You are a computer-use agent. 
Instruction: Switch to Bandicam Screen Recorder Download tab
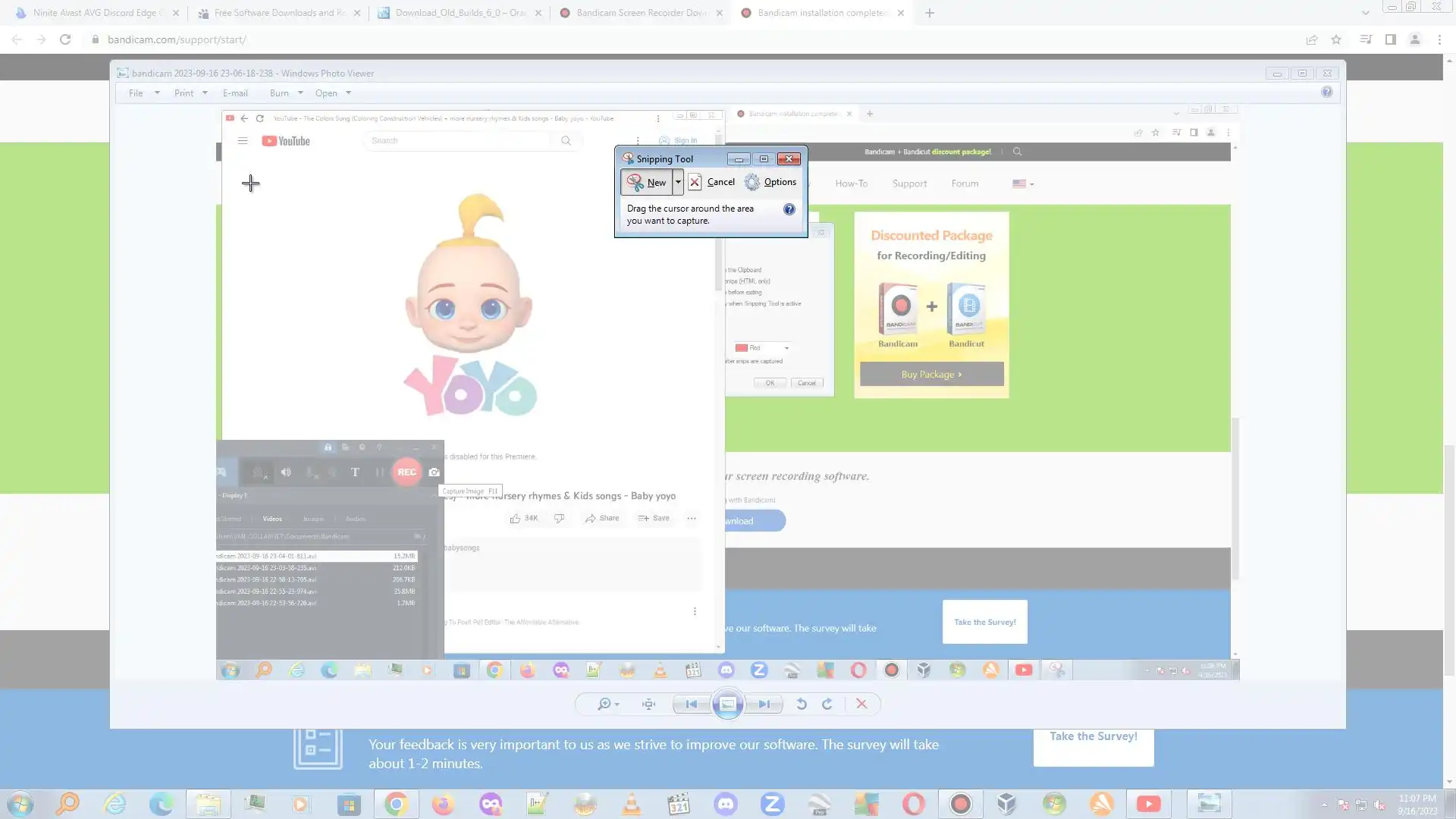tap(641, 13)
